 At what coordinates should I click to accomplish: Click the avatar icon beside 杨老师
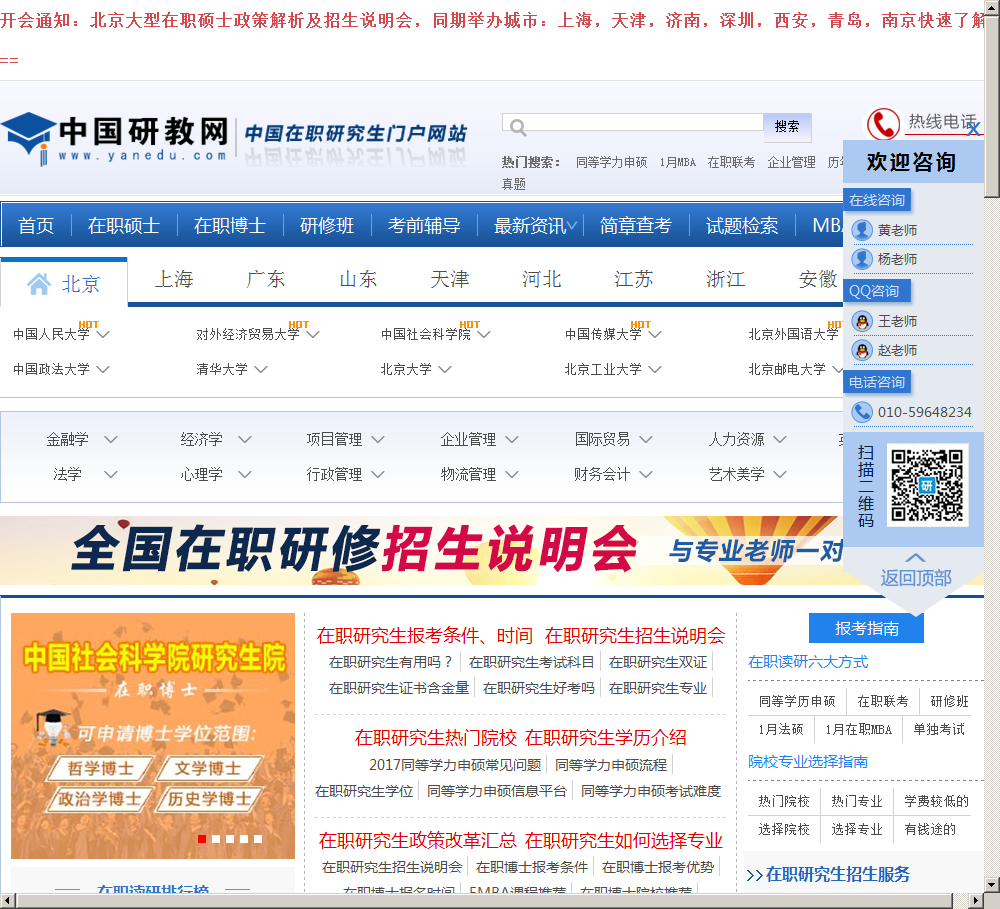862,259
